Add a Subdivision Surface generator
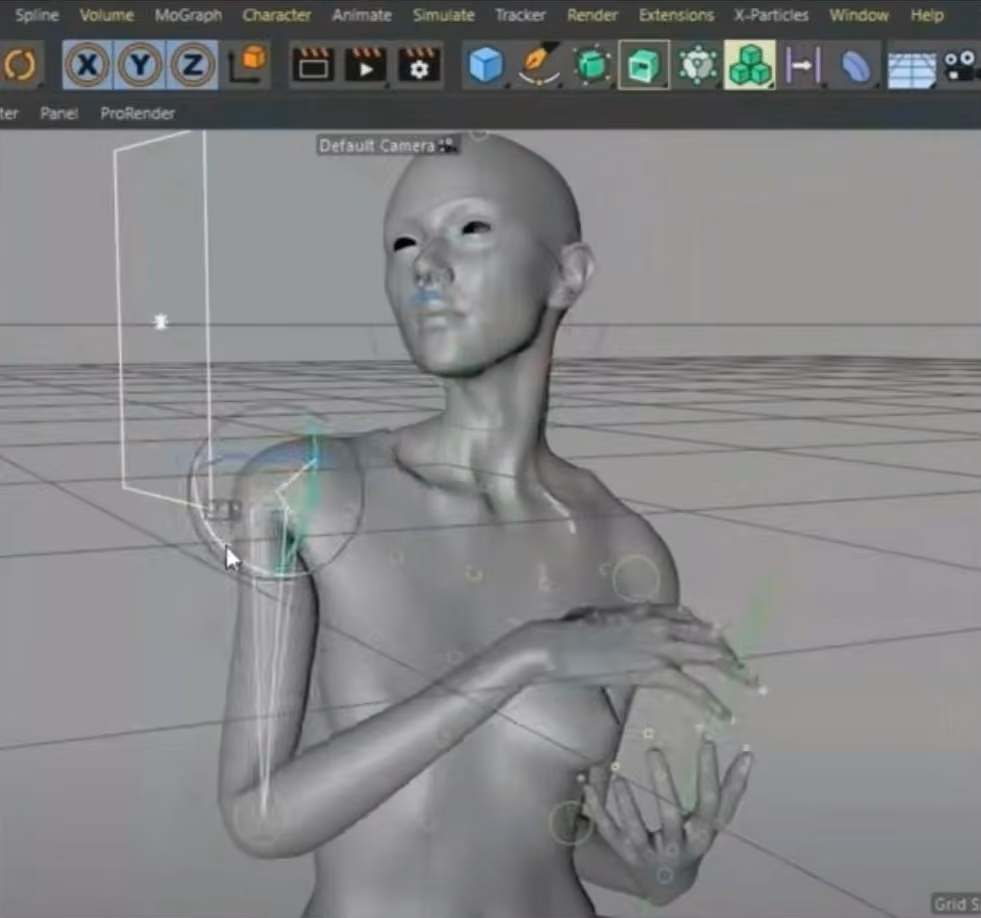The height and width of the screenshot is (918, 981). coord(591,64)
